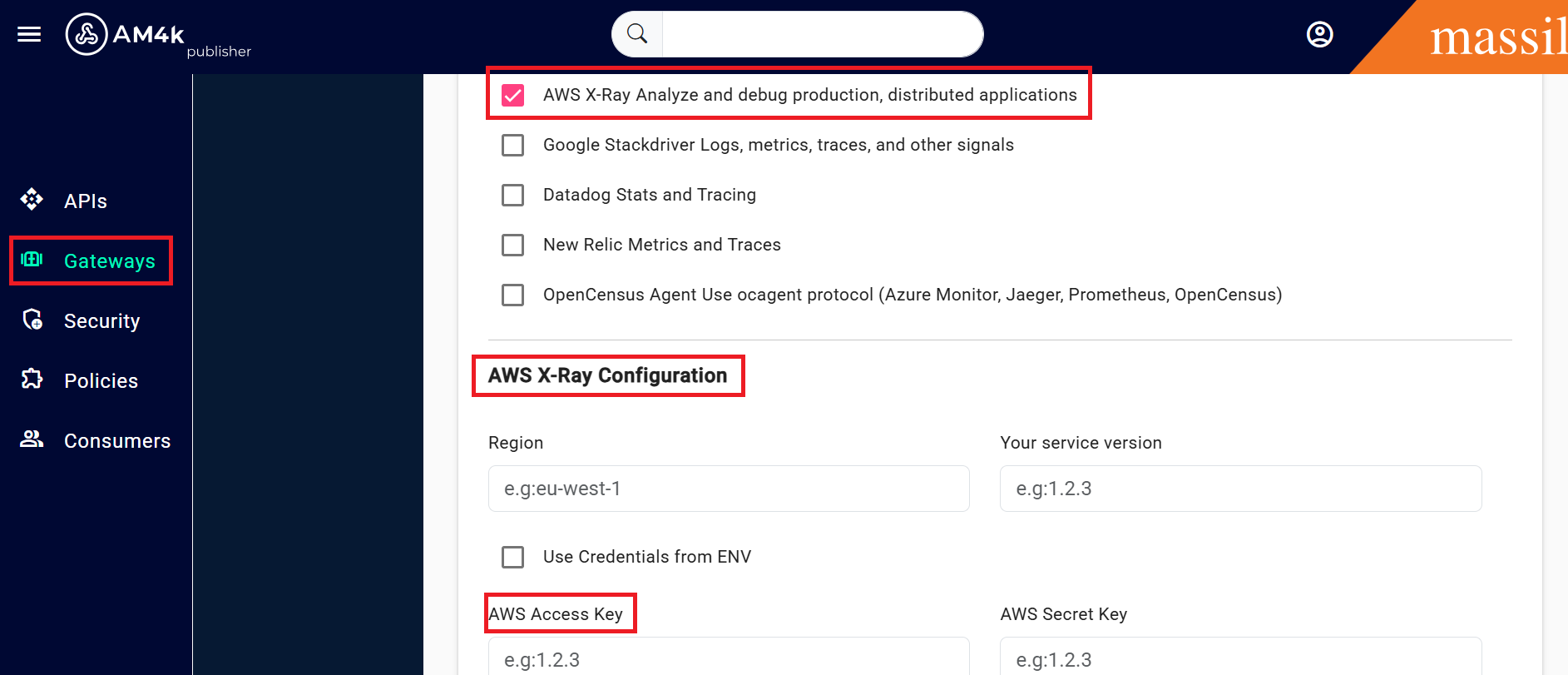Image resolution: width=1568 pixels, height=675 pixels.
Task: Focus the Your service version field
Action: (x=1240, y=489)
